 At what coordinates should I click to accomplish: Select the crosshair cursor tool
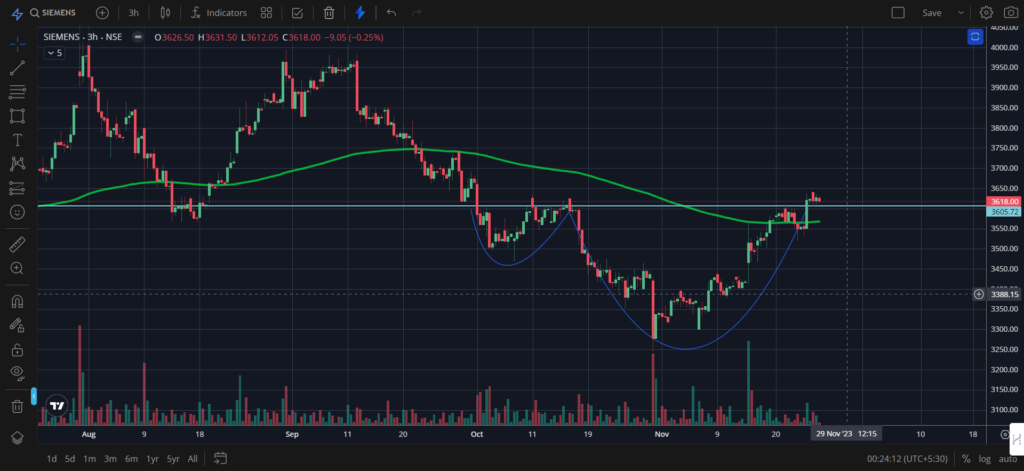(x=18, y=44)
